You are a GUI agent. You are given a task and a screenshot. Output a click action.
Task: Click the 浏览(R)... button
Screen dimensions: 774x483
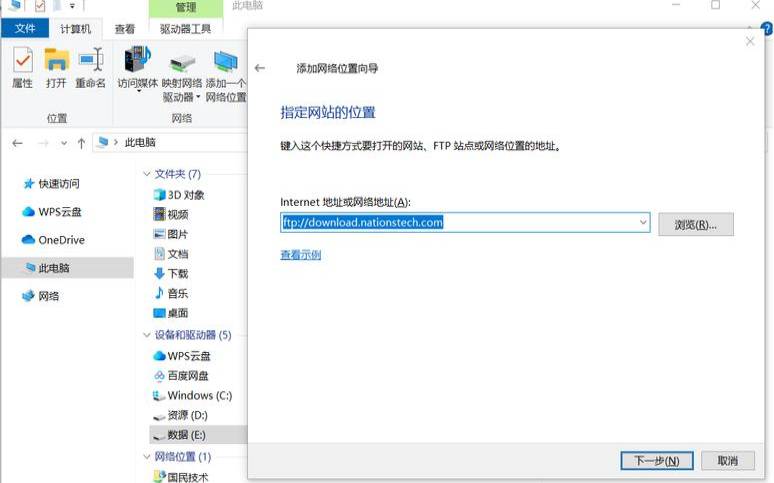pyautogui.click(x=696, y=224)
